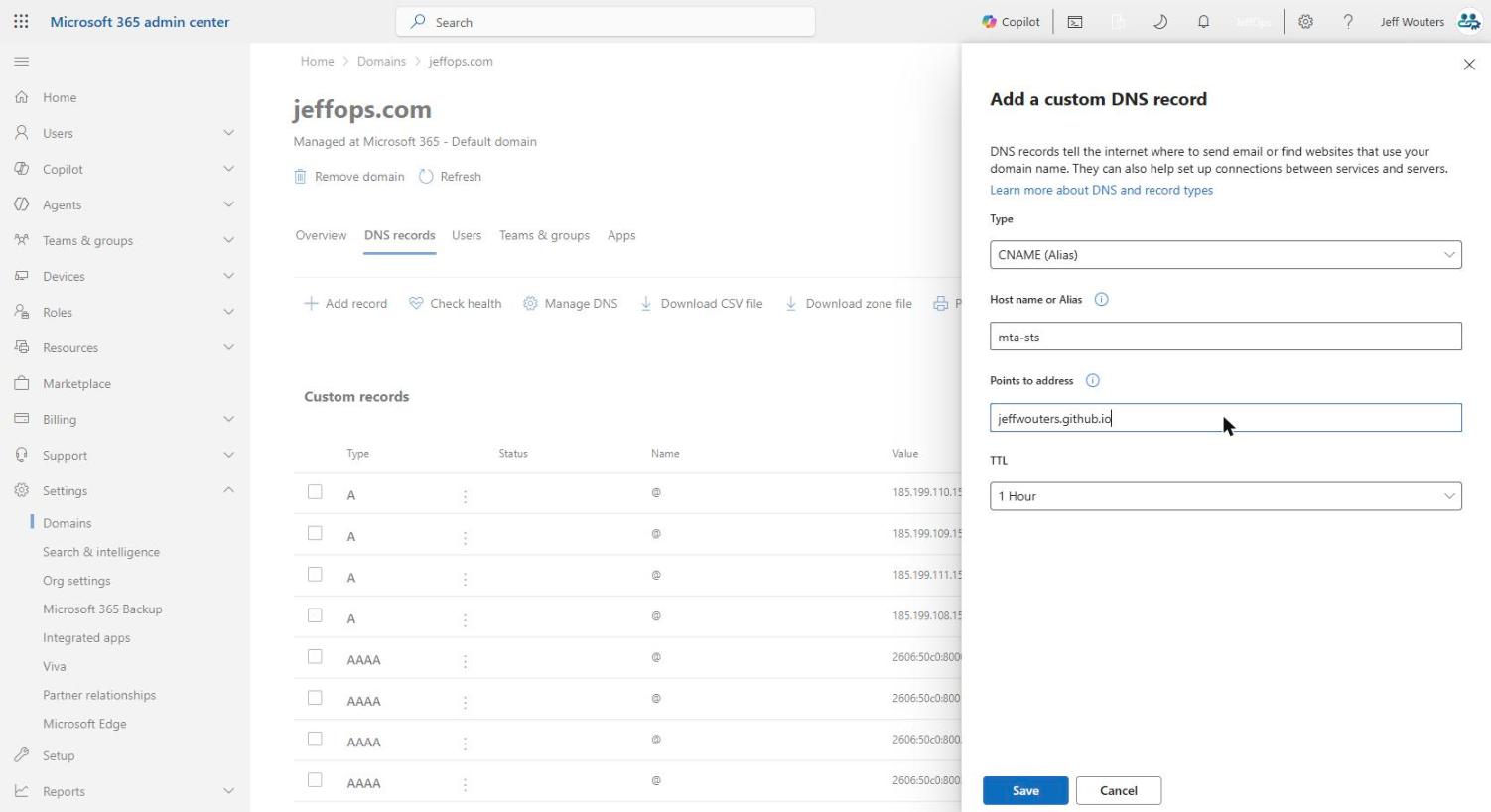Viewport: 1491px width, 812px height.
Task: Click Home icon in sidebar
Action: click(x=21, y=97)
